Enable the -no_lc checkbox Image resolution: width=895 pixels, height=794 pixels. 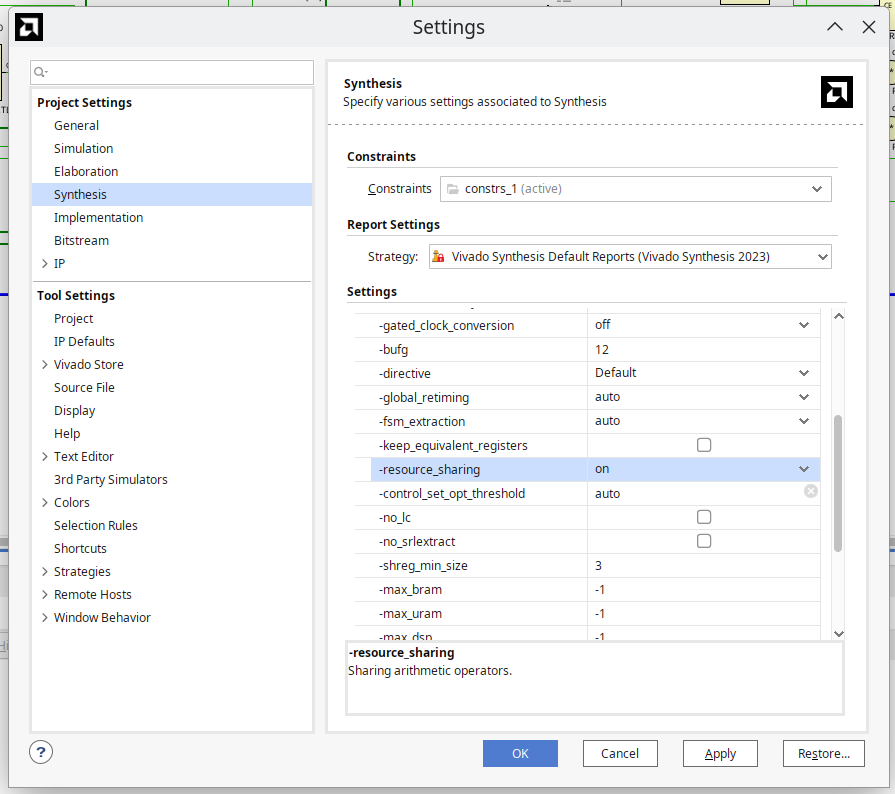(x=704, y=517)
